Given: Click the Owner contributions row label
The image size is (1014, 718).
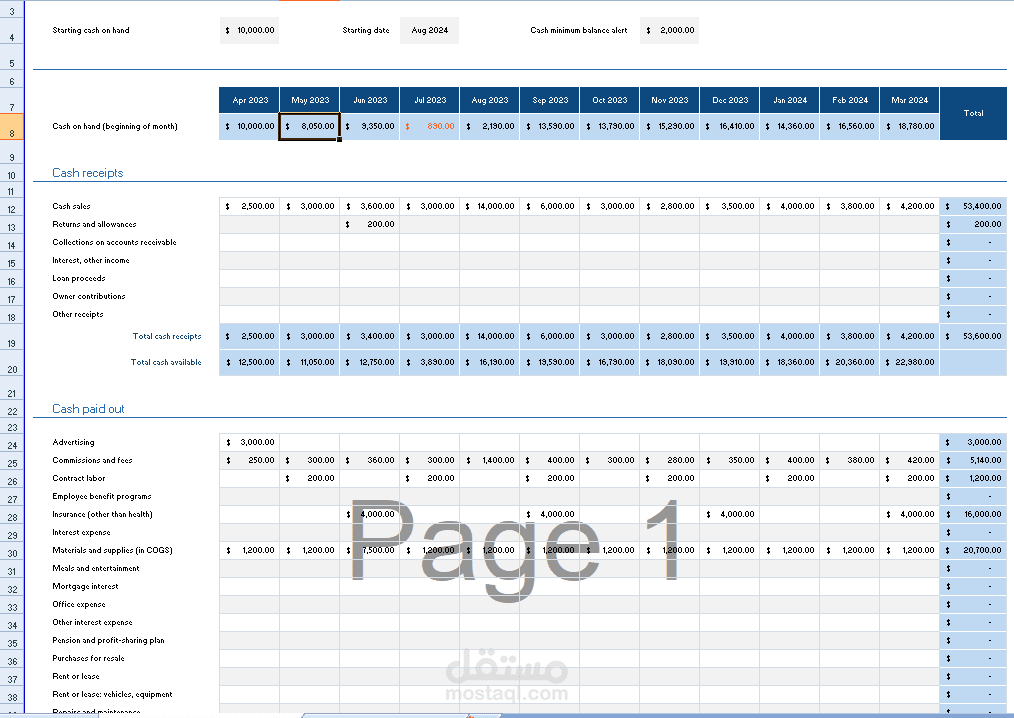Looking at the screenshot, I should [89, 296].
